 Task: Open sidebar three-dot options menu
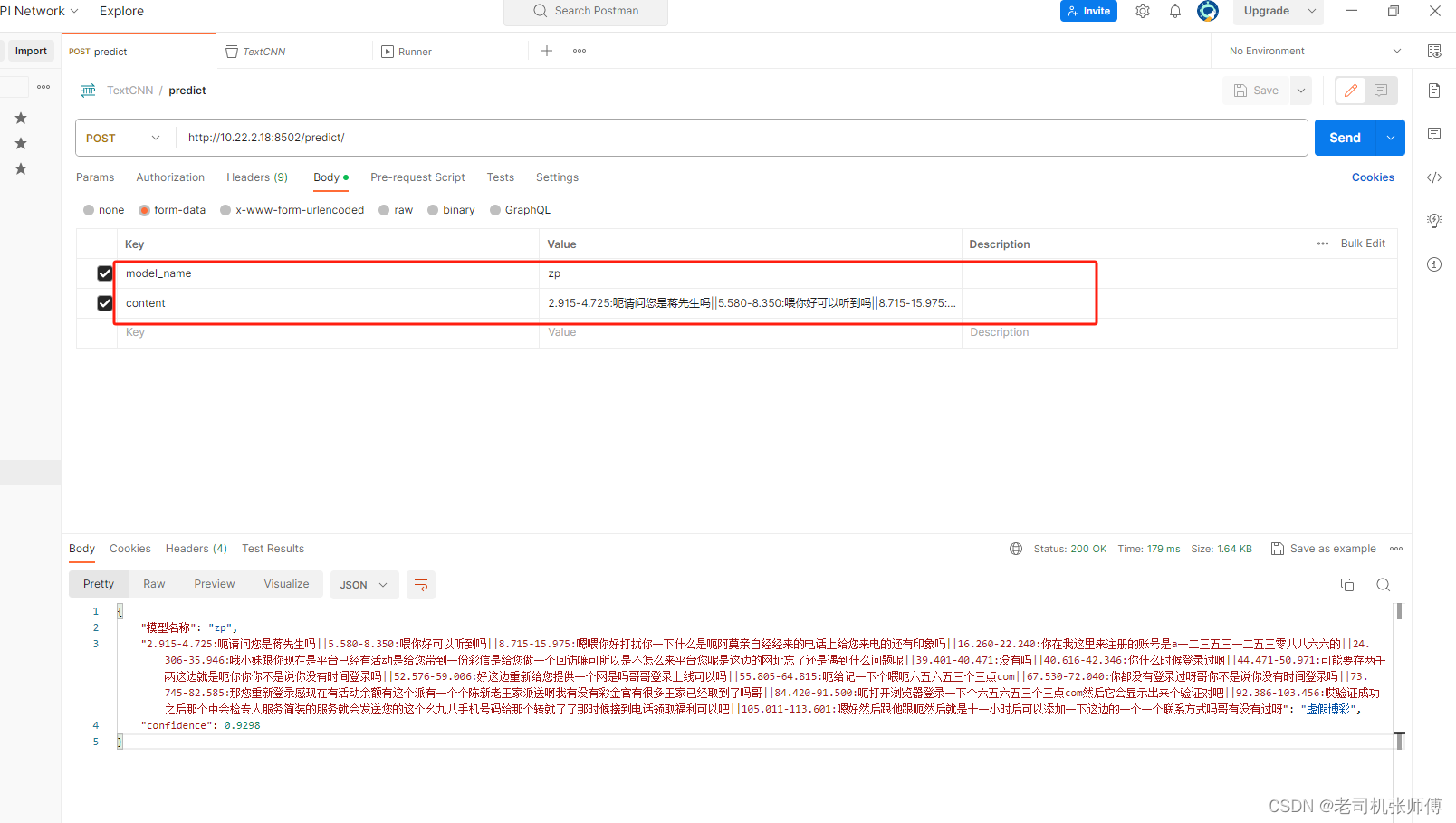tap(43, 87)
